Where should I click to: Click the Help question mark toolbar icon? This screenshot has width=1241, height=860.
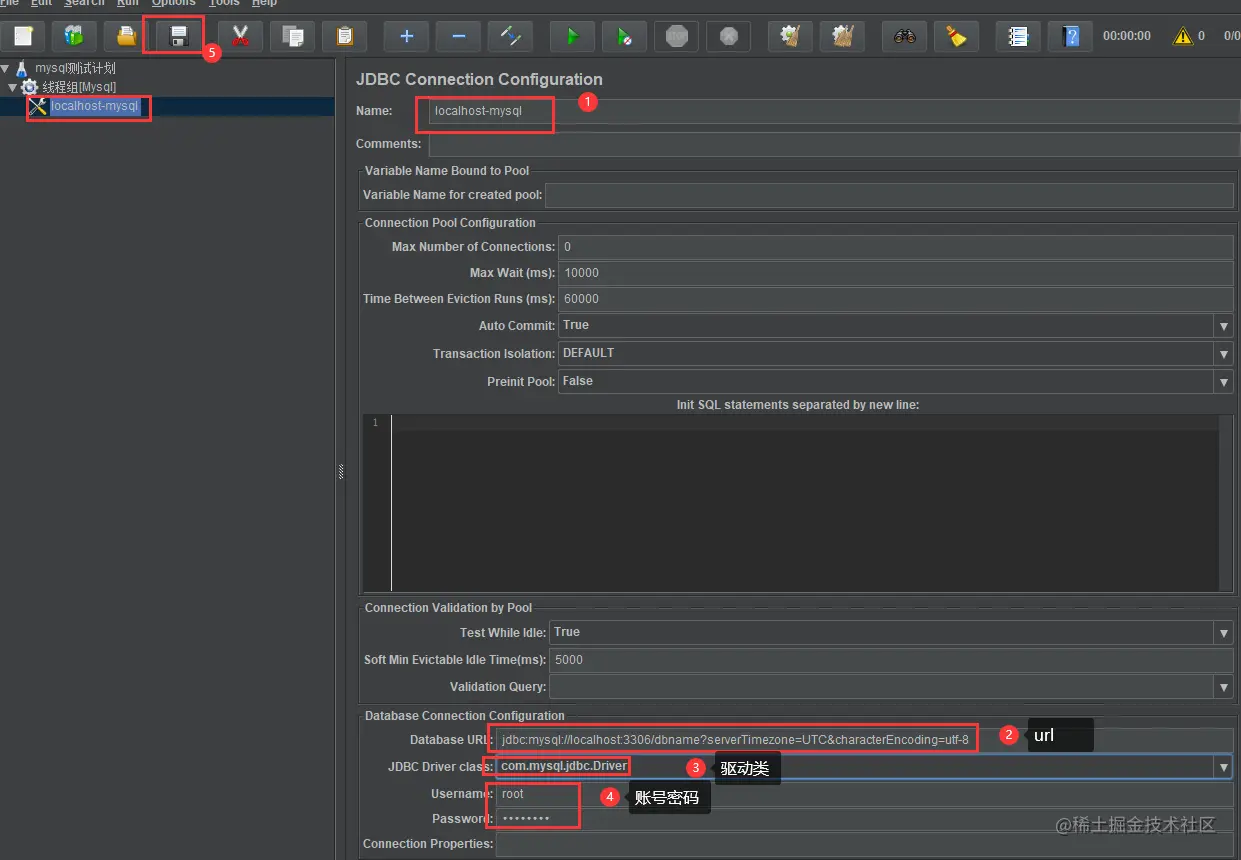click(x=1070, y=37)
